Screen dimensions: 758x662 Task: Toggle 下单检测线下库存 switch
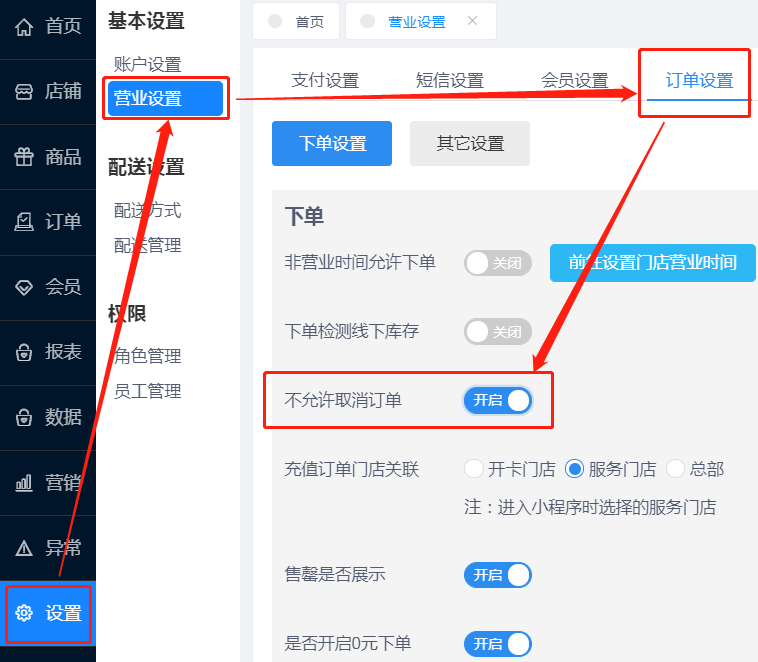pyautogui.click(x=497, y=332)
